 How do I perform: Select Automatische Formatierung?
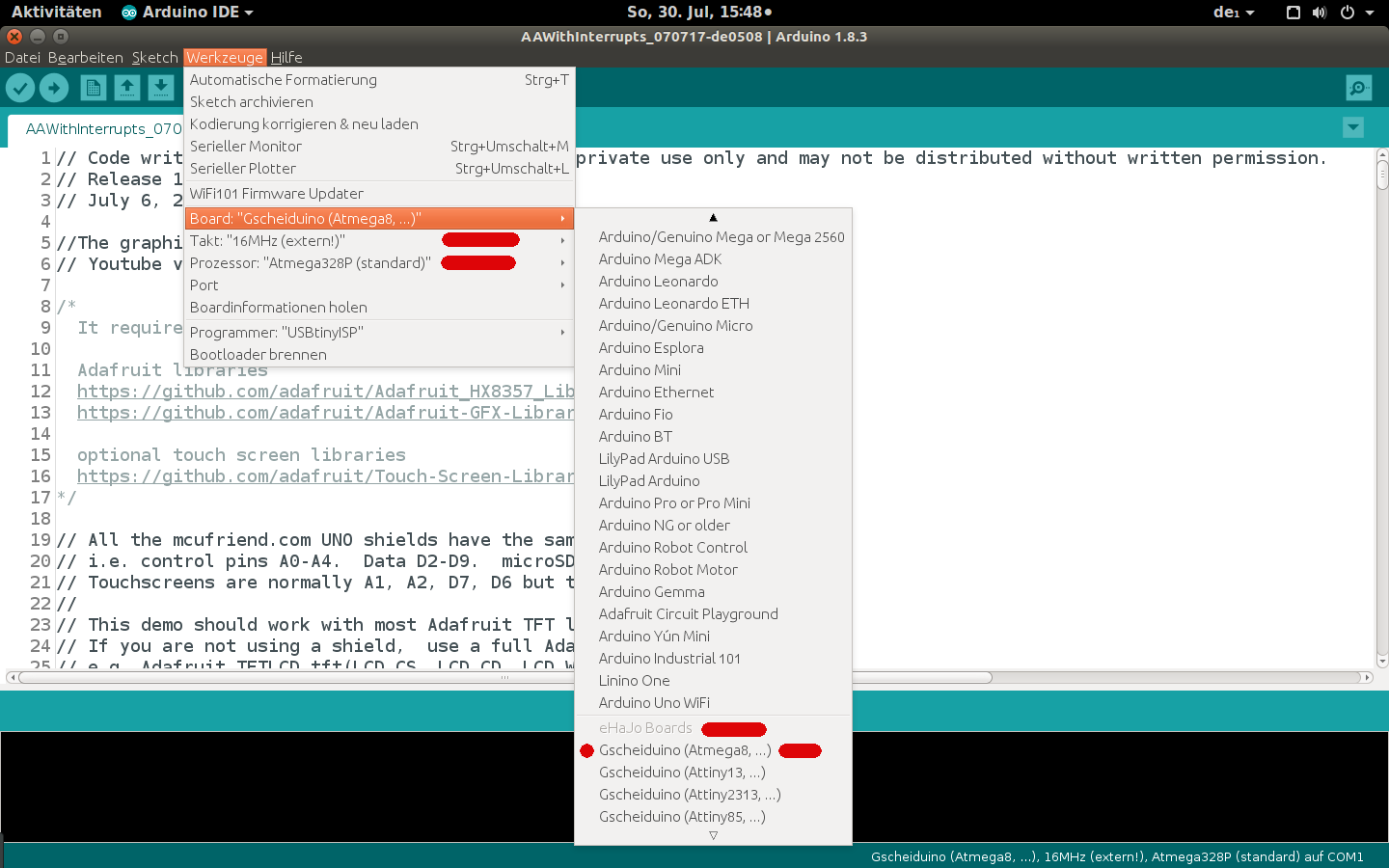[x=379, y=80]
